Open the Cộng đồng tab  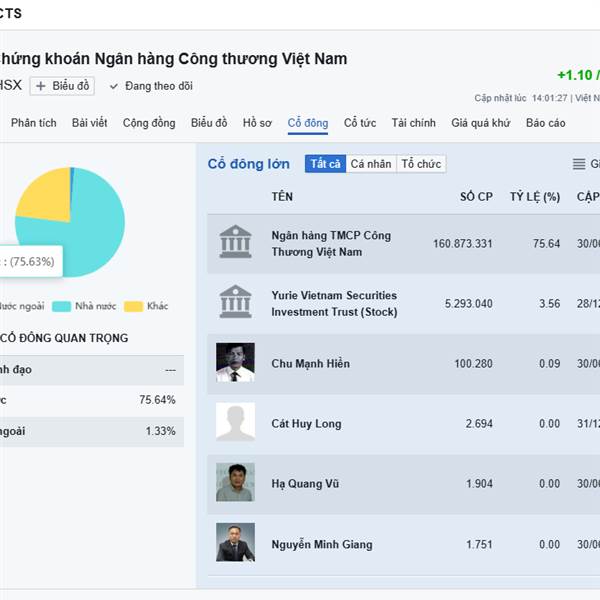pos(149,123)
